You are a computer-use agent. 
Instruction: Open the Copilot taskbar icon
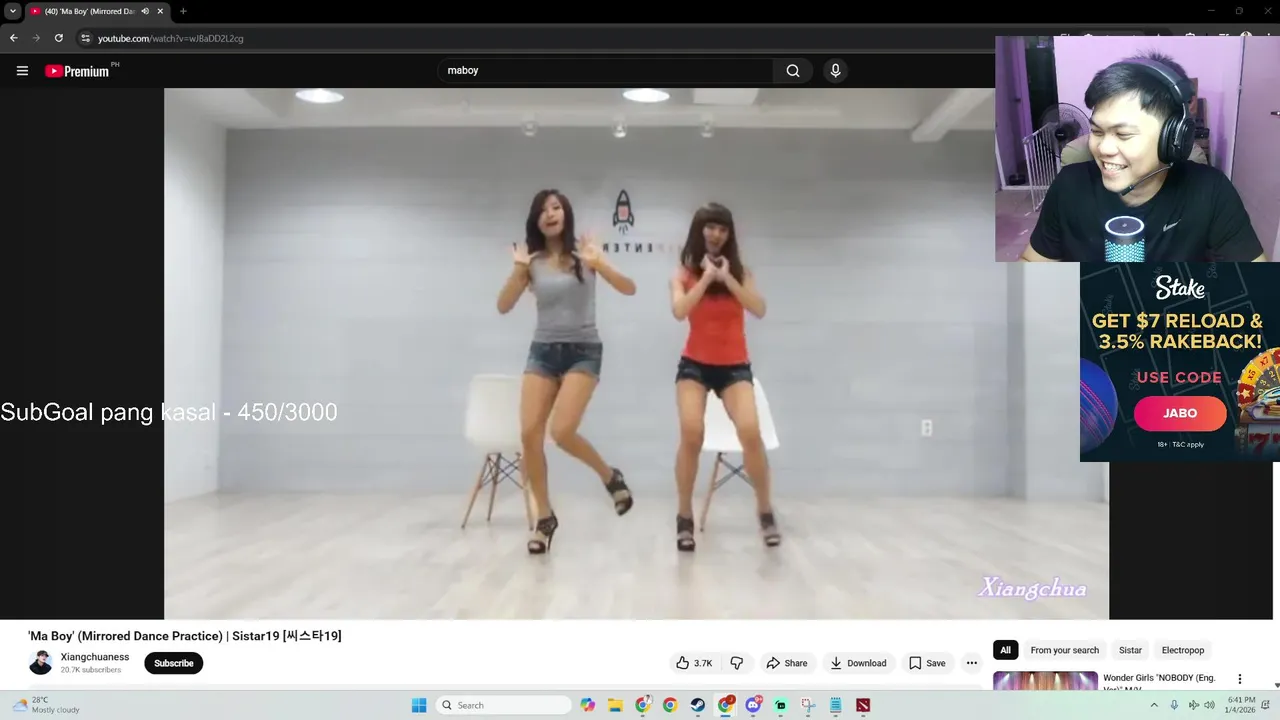pos(588,705)
